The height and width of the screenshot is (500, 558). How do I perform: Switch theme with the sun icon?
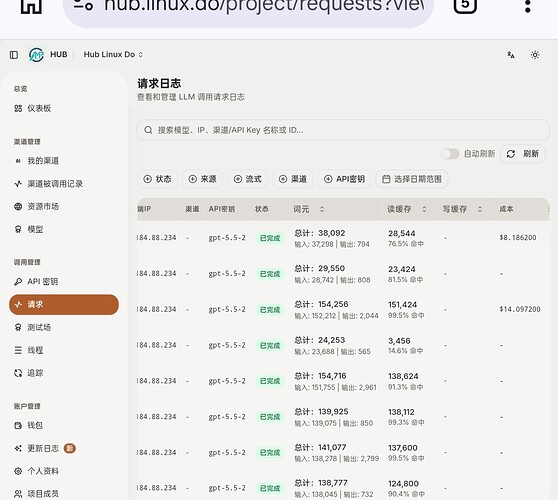point(535,55)
